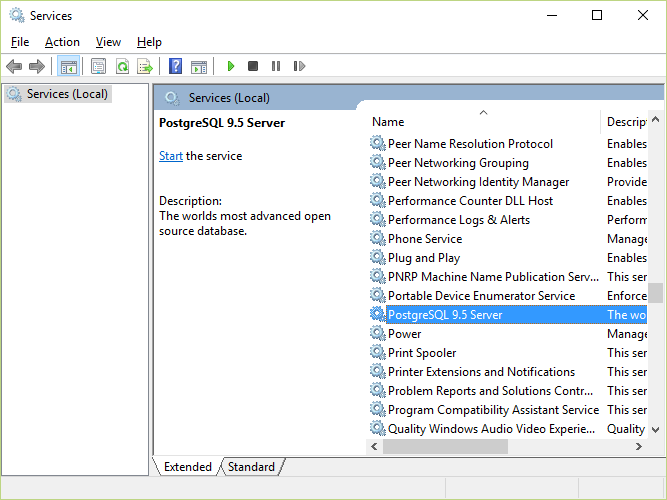
Task: Click the Services title bar gear icon
Action: pos(17,15)
